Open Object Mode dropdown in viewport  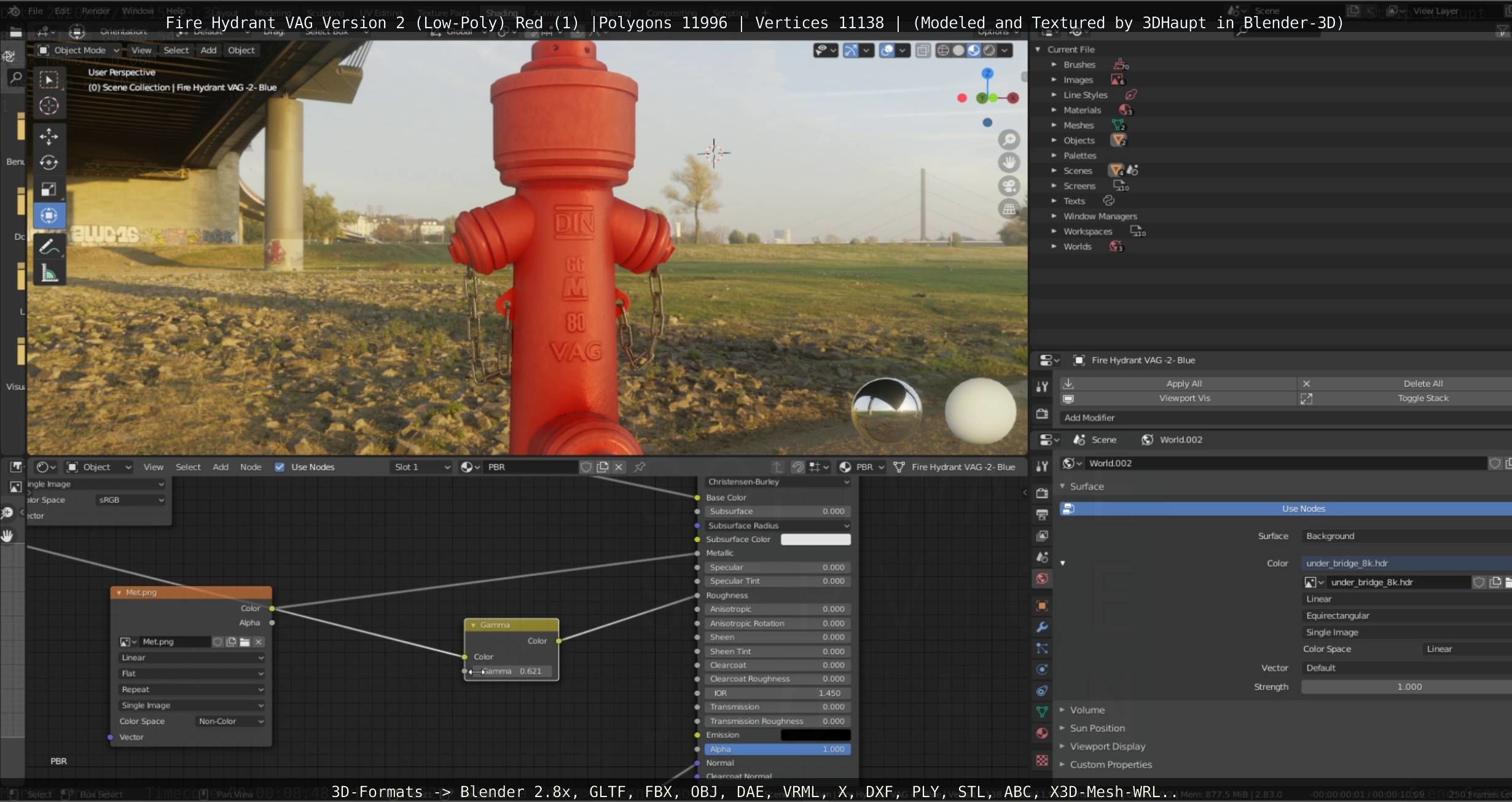click(x=78, y=50)
